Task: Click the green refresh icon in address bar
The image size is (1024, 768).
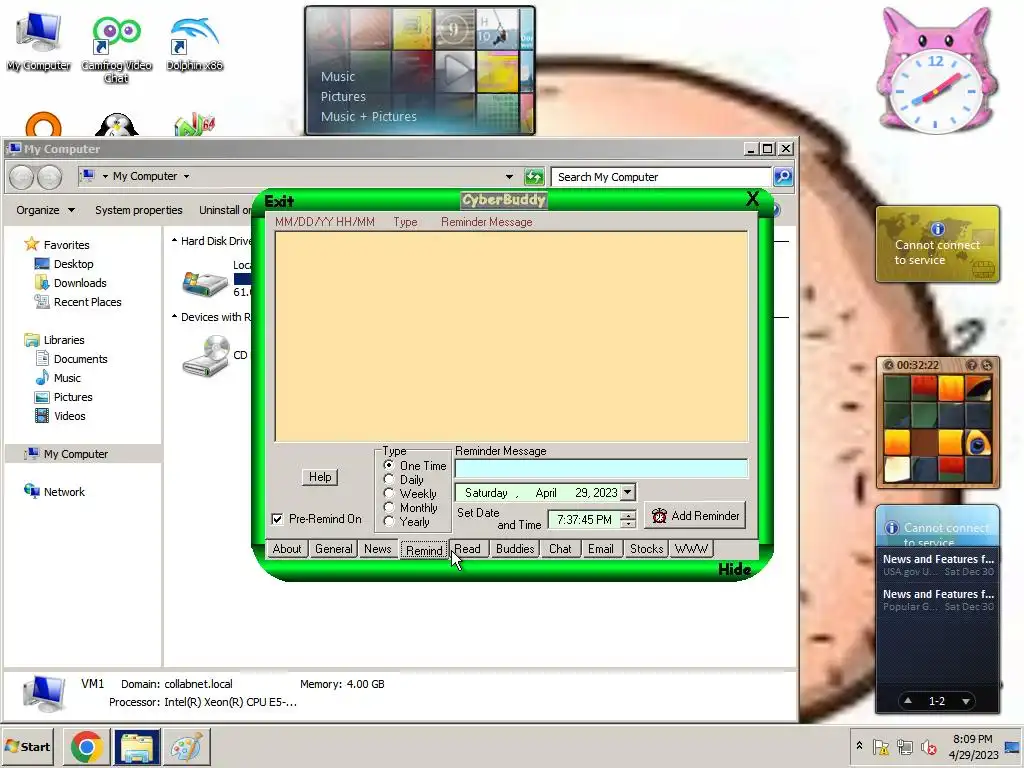Action: (x=534, y=176)
